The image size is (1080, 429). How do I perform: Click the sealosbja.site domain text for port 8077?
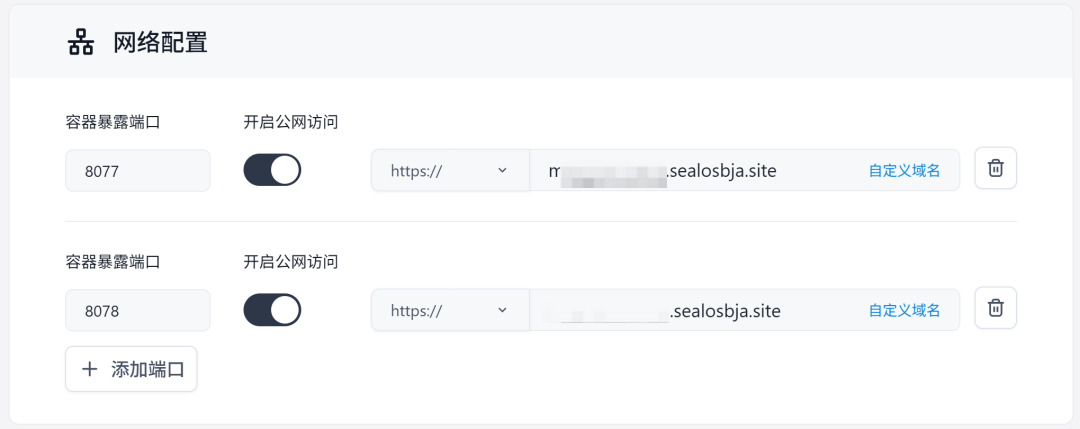click(x=722, y=171)
